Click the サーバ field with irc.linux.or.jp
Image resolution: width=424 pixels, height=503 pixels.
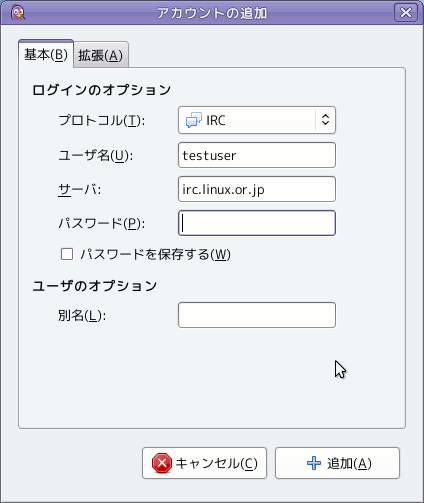point(257,189)
